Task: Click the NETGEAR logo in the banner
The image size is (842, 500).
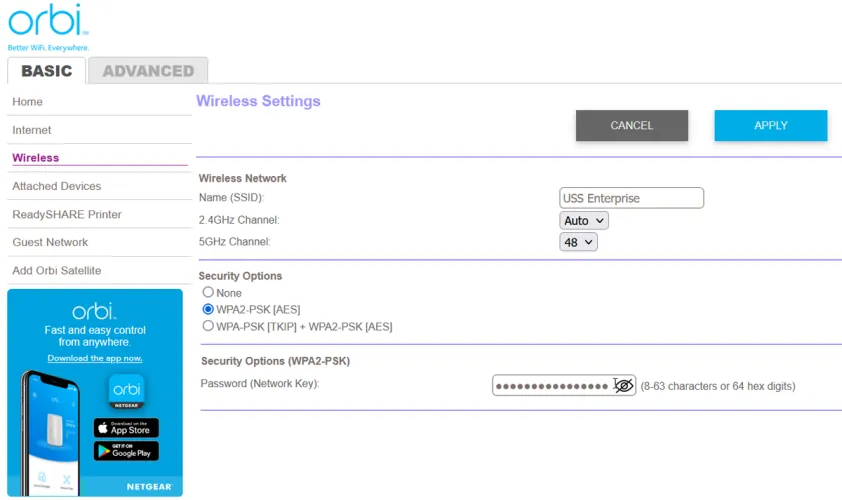Action: [x=149, y=487]
